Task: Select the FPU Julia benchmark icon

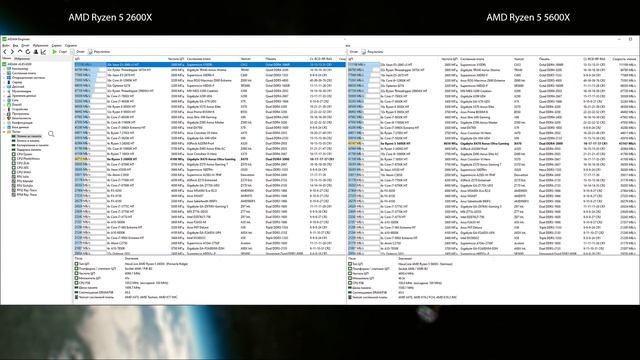Action: [13, 177]
